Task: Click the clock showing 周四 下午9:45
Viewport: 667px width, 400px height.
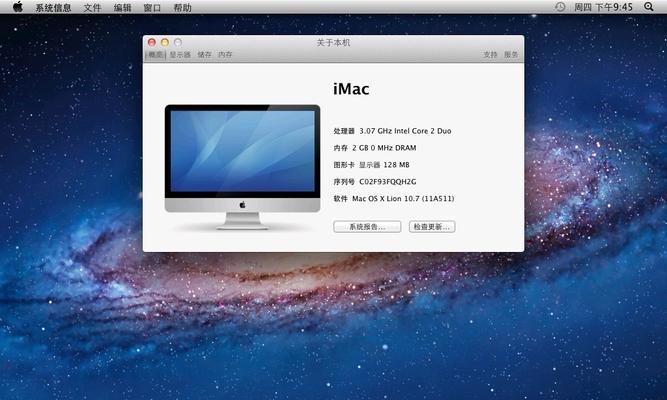Action: 603,7
